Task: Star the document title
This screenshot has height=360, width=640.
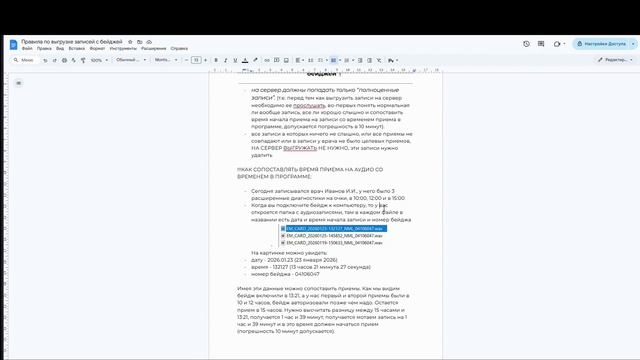Action: coord(130,42)
